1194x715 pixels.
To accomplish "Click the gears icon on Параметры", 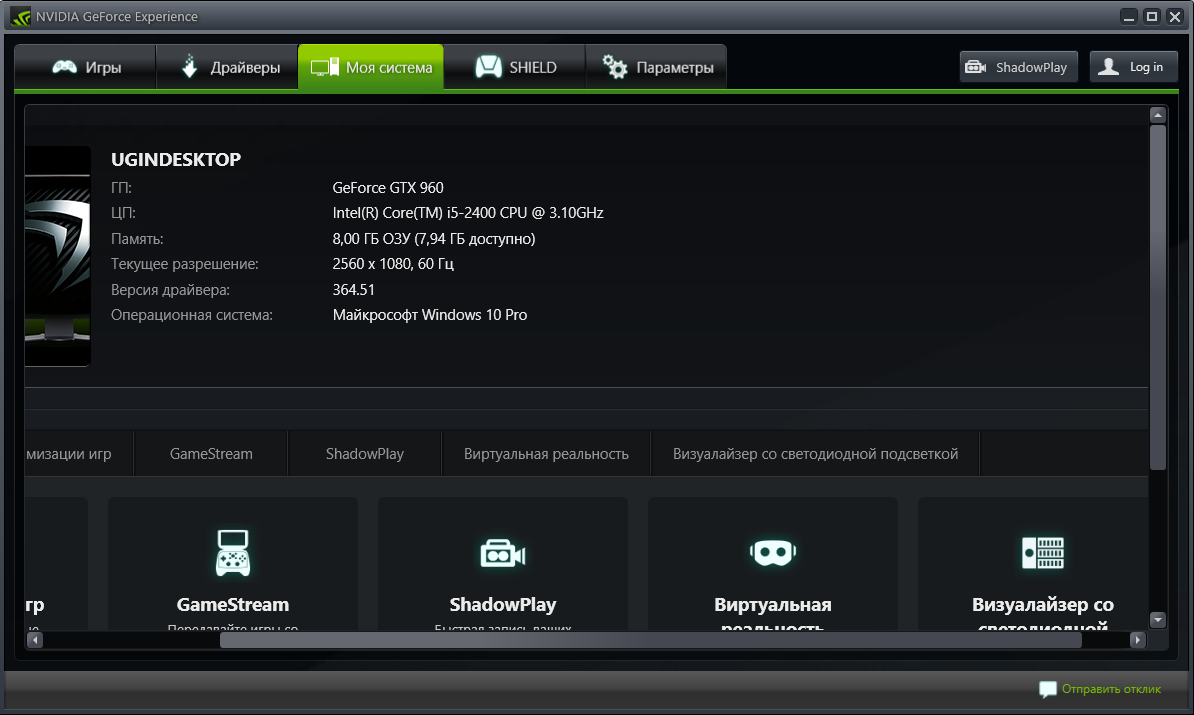I will 615,67.
